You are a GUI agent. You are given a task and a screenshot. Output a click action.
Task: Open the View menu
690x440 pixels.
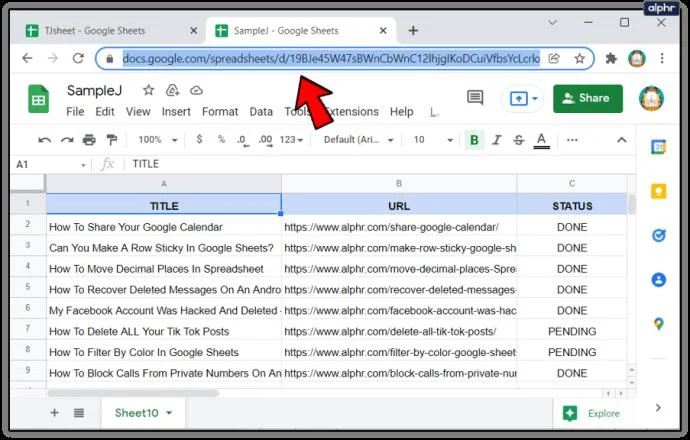click(138, 112)
